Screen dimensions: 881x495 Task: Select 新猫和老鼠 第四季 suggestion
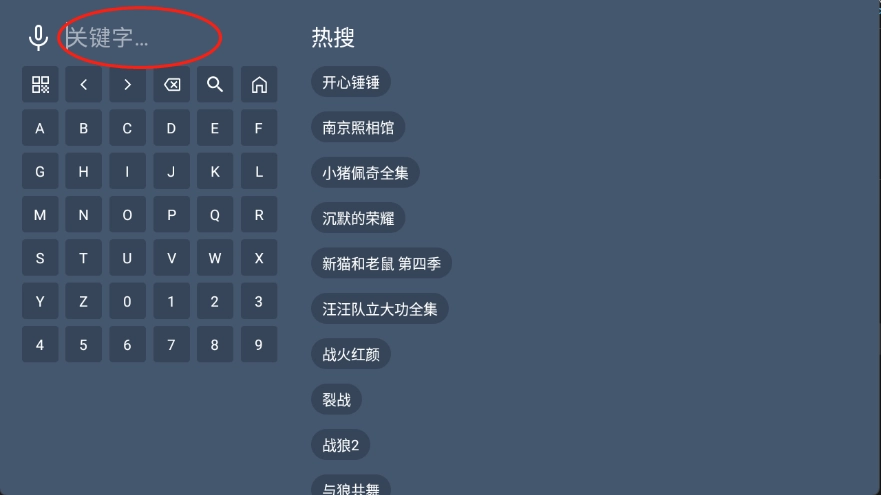[x=382, y=264]
